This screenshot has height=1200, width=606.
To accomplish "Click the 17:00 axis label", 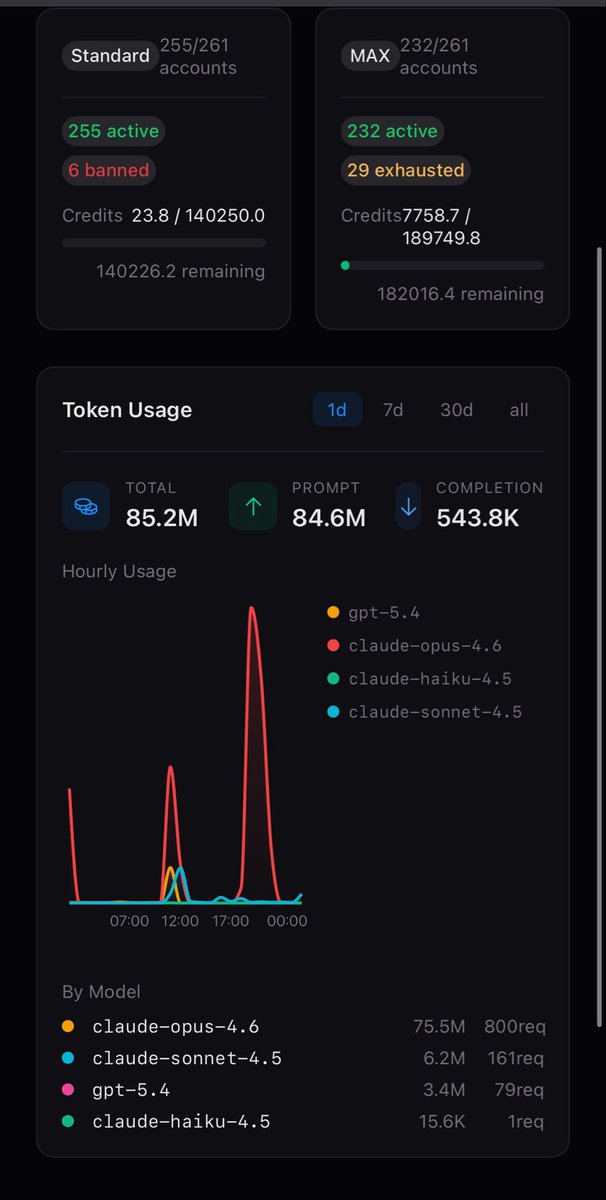I will [x=231, y=921].
